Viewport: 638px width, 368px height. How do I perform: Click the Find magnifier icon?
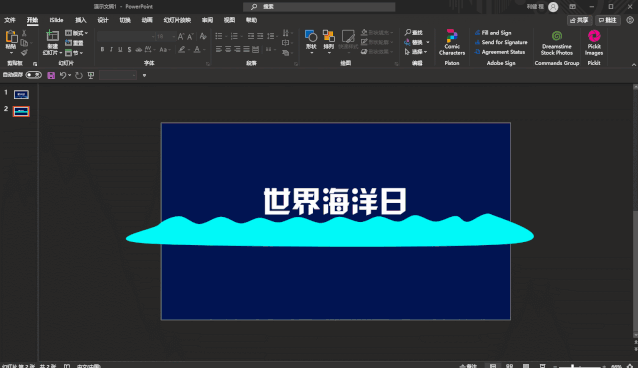click(x=408, y=32)
